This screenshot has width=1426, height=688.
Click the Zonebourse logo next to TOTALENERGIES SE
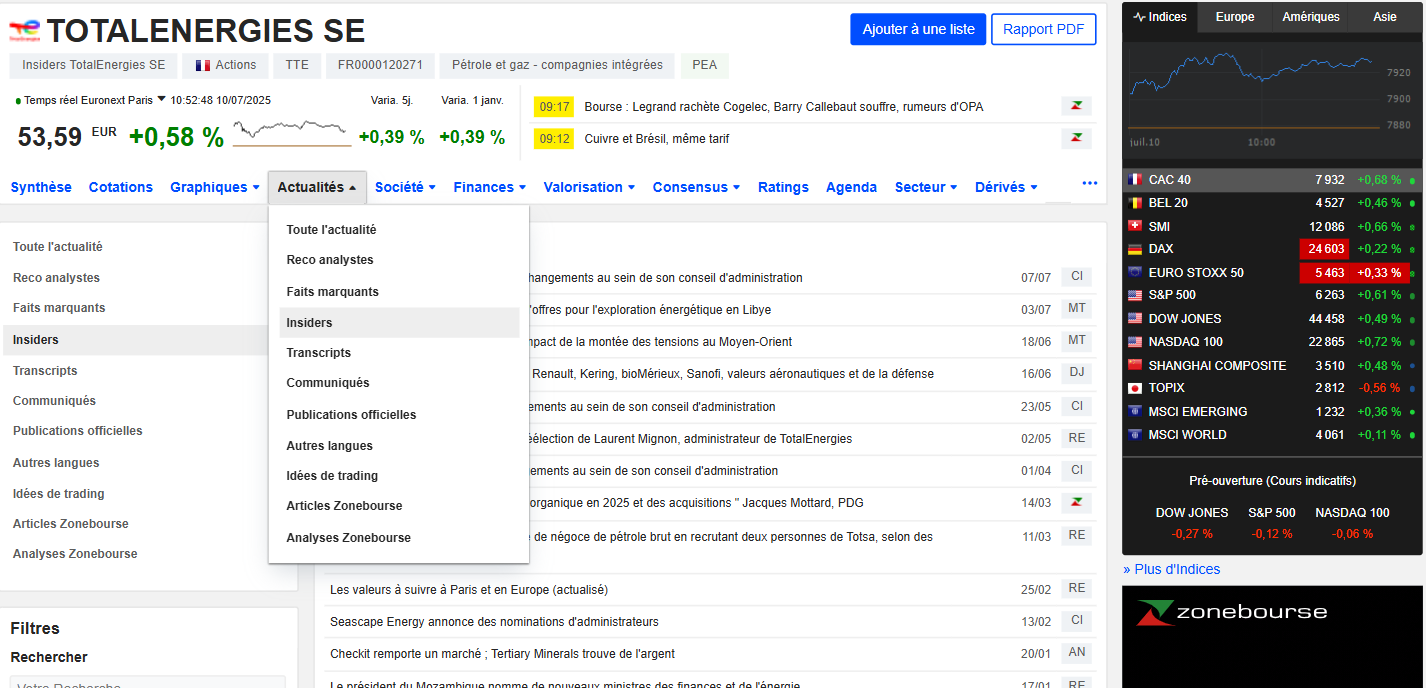click(x=23, y=28)
